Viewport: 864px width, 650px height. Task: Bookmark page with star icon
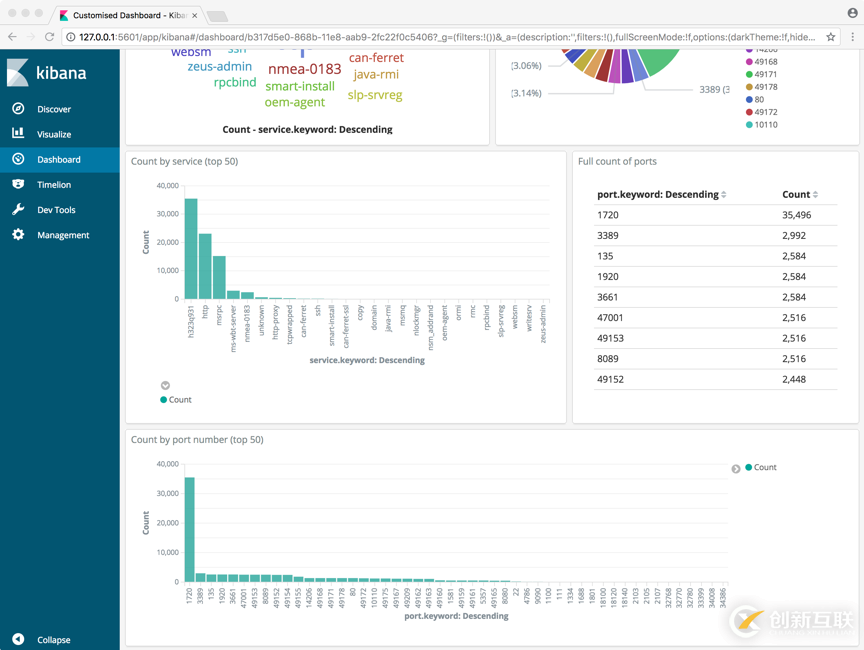point(830,36)
